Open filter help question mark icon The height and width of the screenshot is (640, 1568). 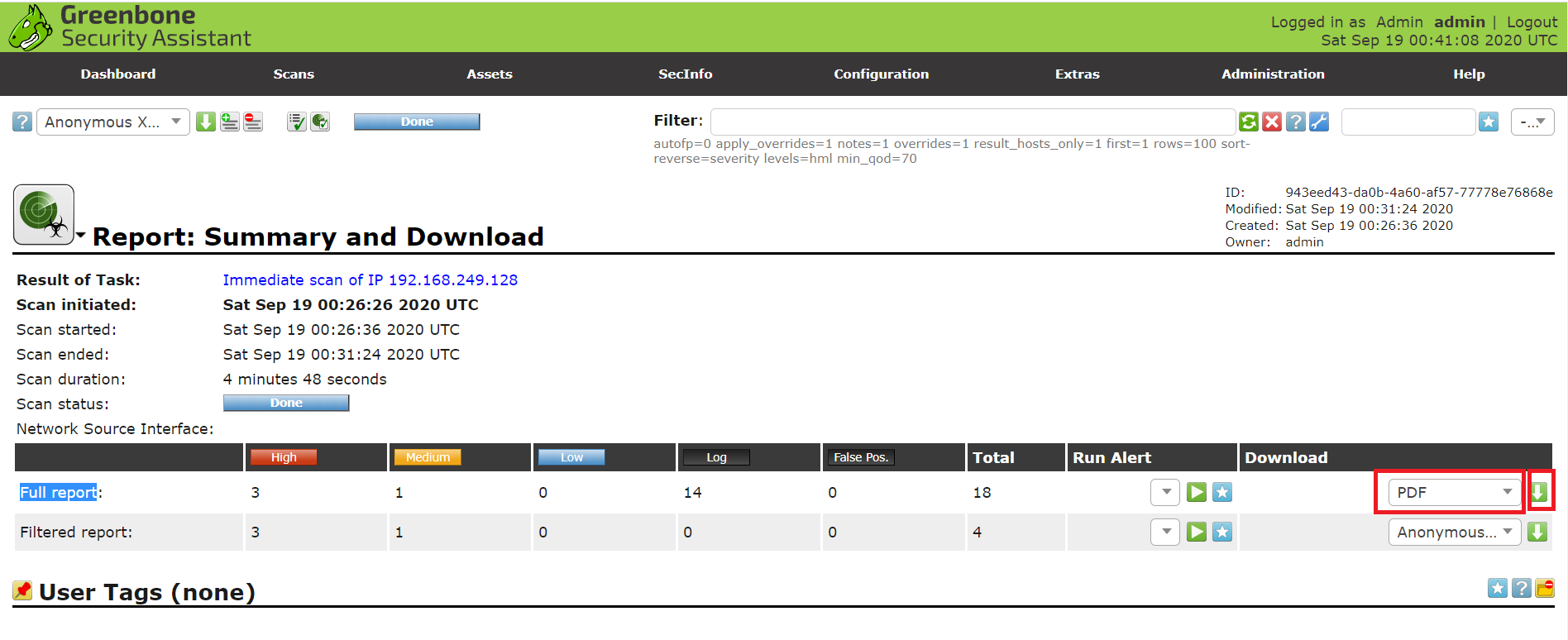coord(1296,122)
